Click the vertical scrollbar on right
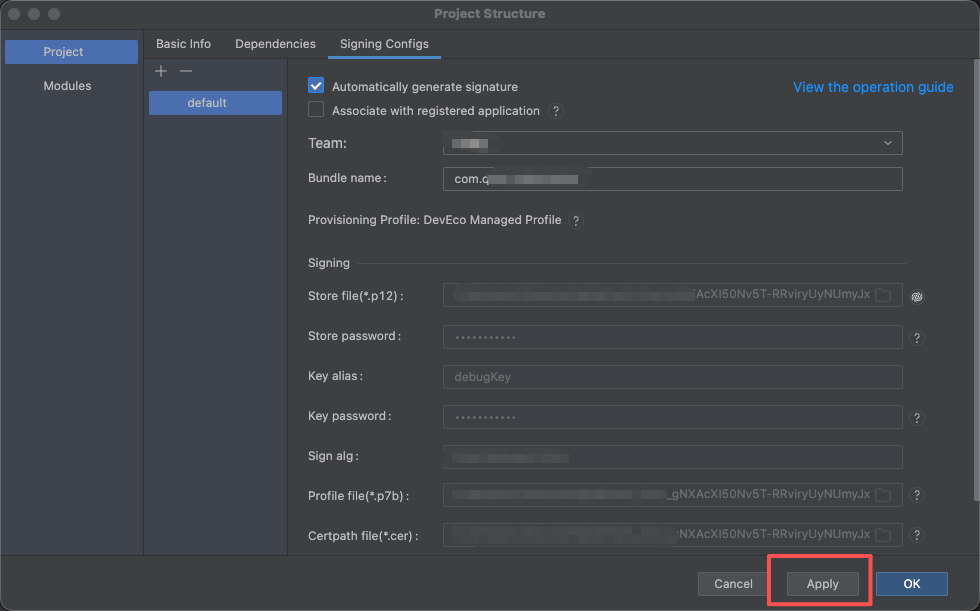Viewport: 980px width, 611px height. [976, 280]
